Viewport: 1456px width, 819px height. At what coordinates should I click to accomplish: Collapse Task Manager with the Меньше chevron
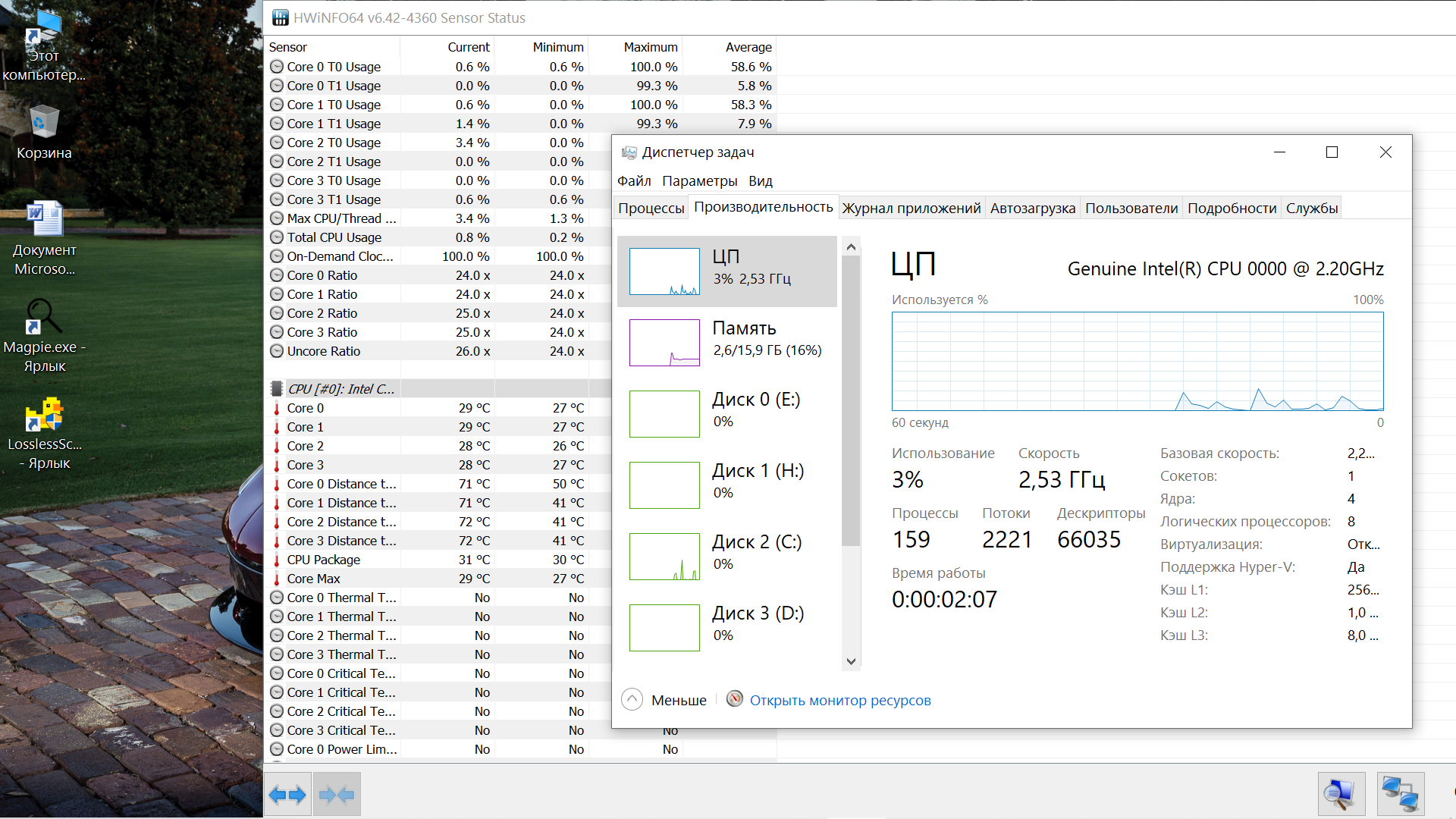pos(632,699)
